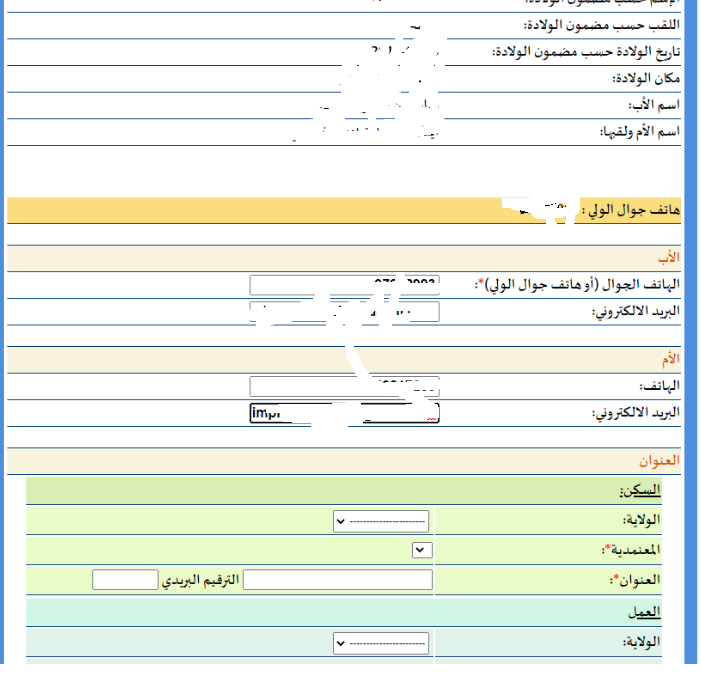Click the الترقيم البريدي postal code field
The image size is (701, 675).
coord(126,582)
